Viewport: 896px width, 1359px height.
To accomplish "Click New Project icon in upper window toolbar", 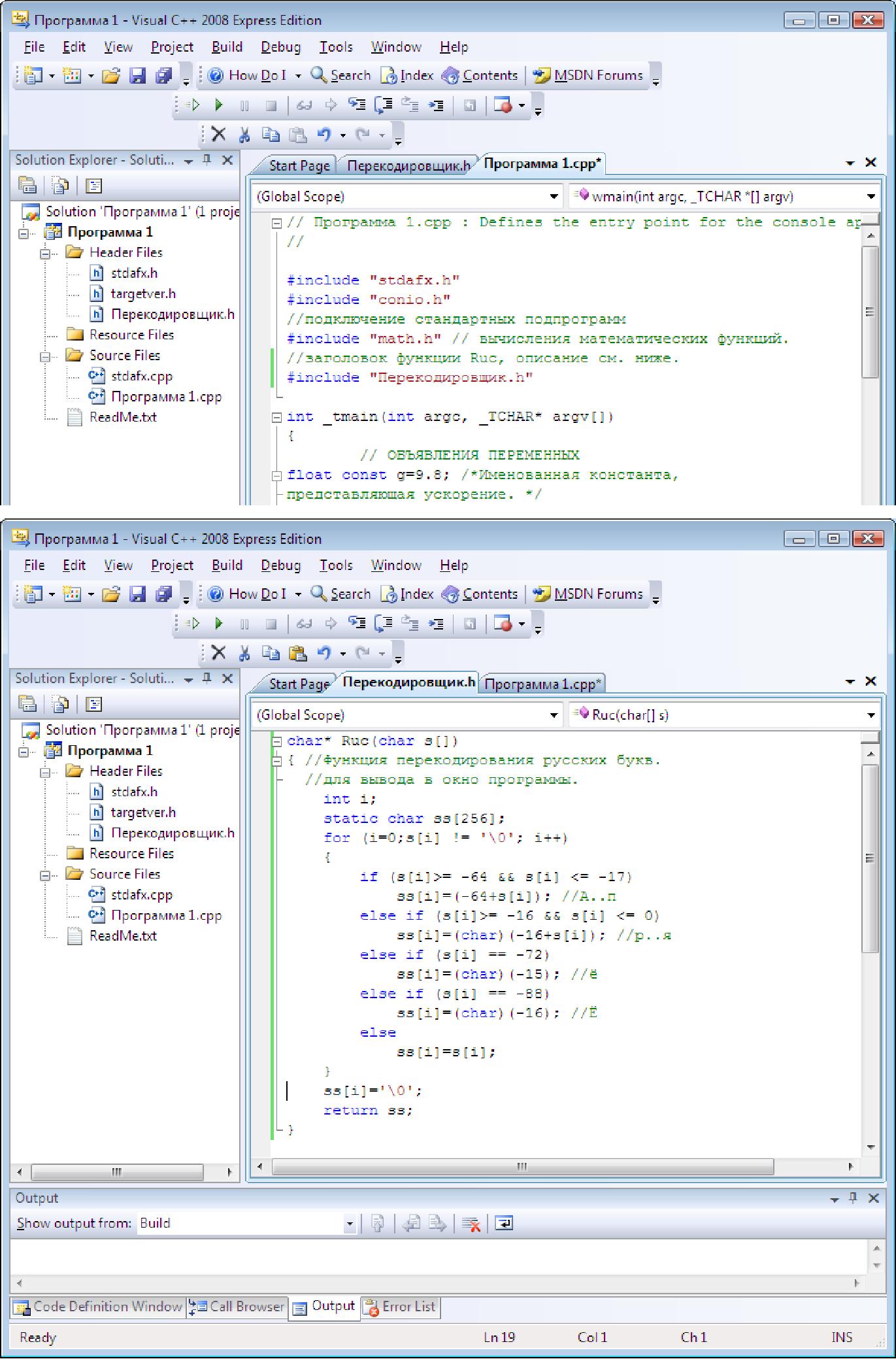I will coord(33,76).
